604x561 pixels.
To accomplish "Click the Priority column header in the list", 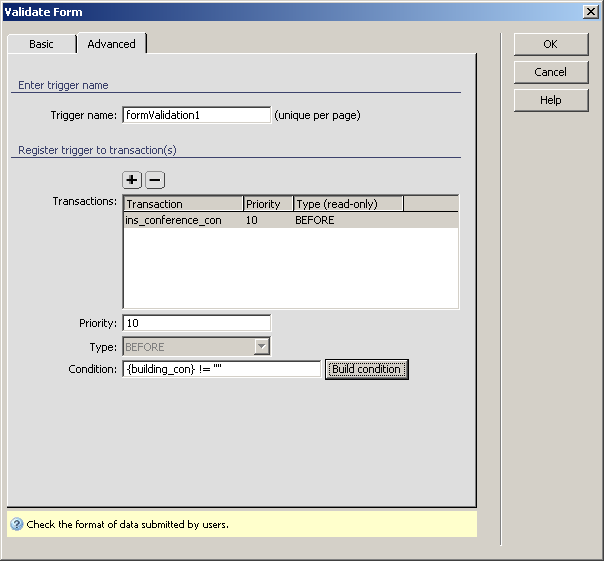I will coord(268,204).
